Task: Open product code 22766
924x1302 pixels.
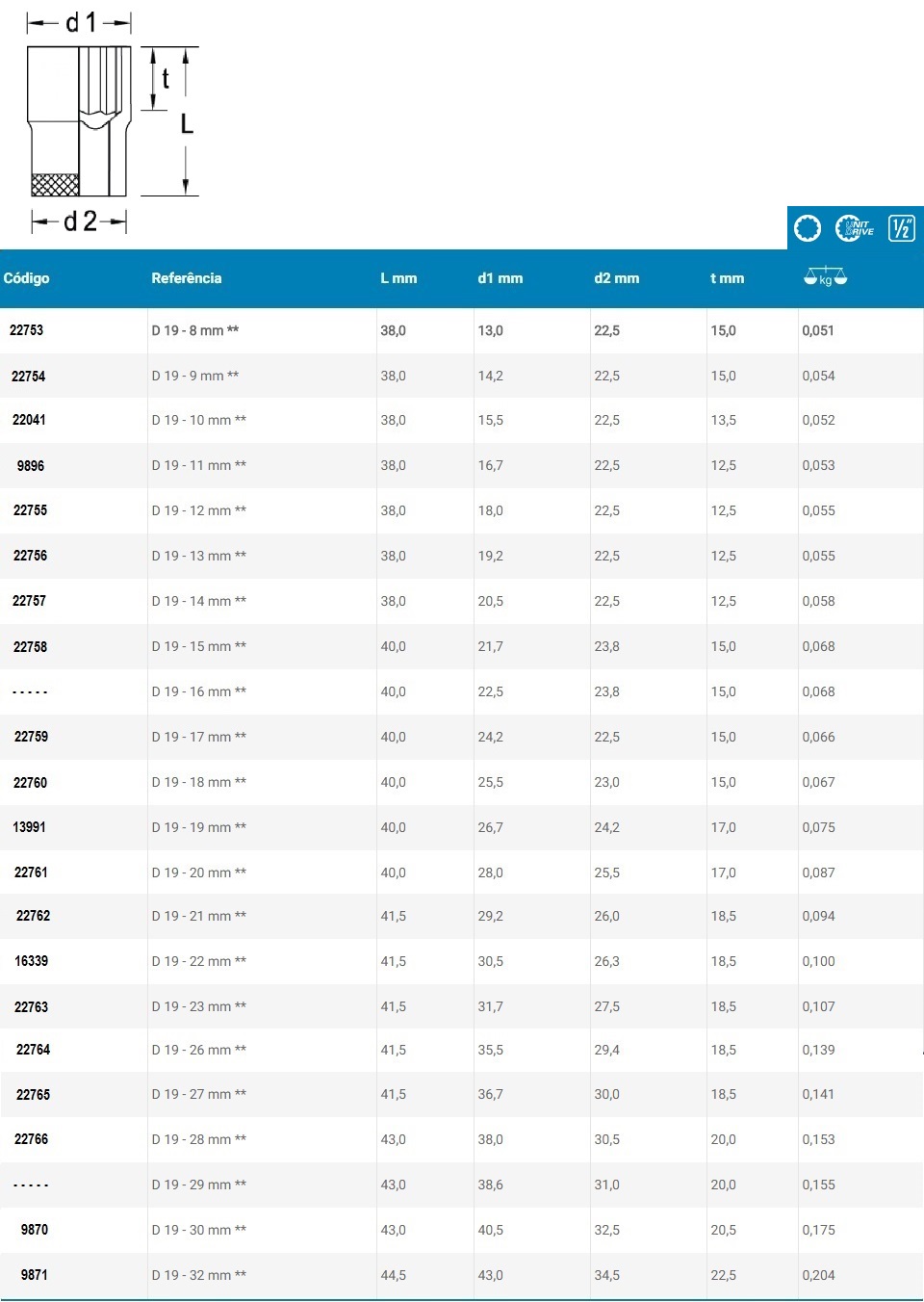Action: point(31,1139)
